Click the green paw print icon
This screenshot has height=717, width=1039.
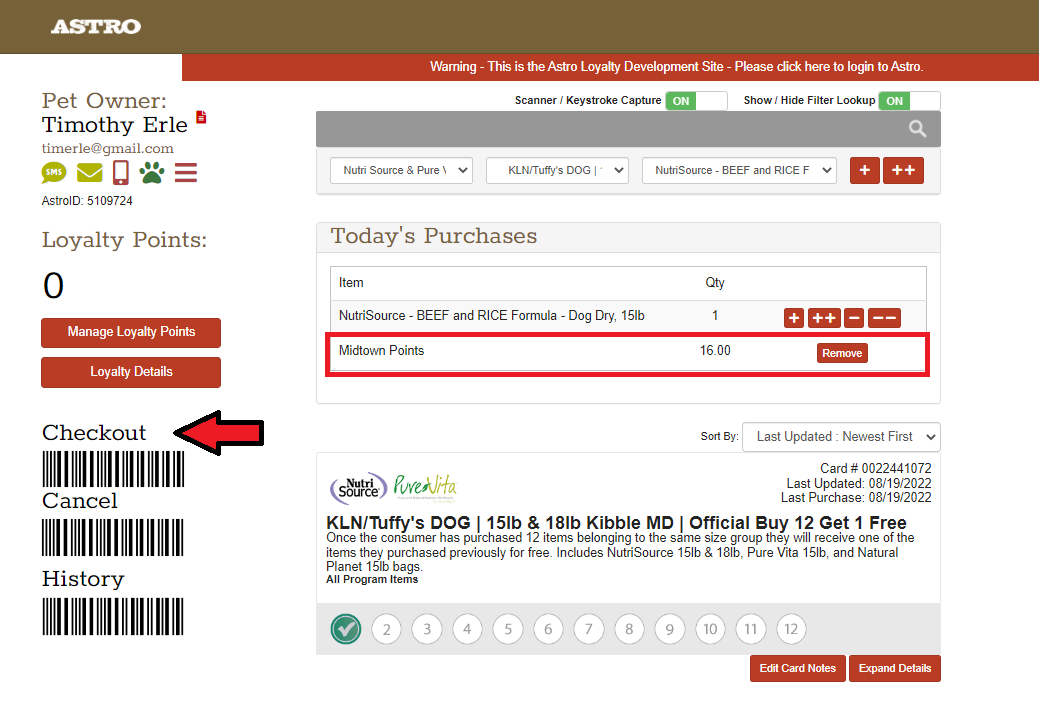(x=152, y=172)
